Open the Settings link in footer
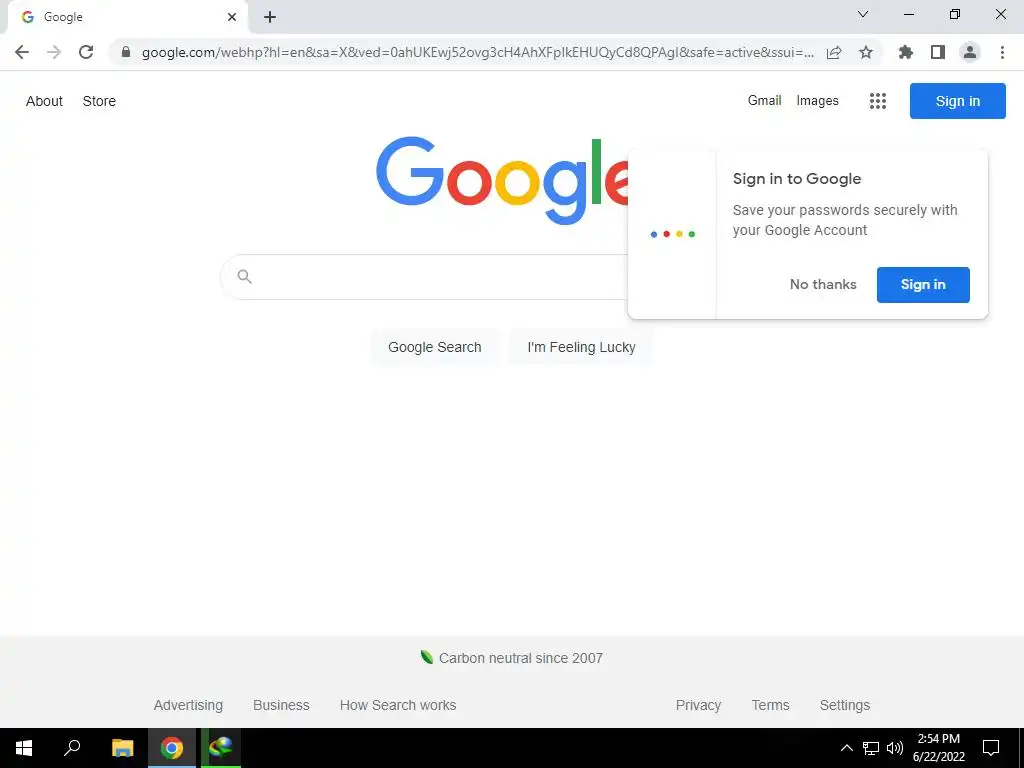The image size is (1024, 768). point(844,705)
